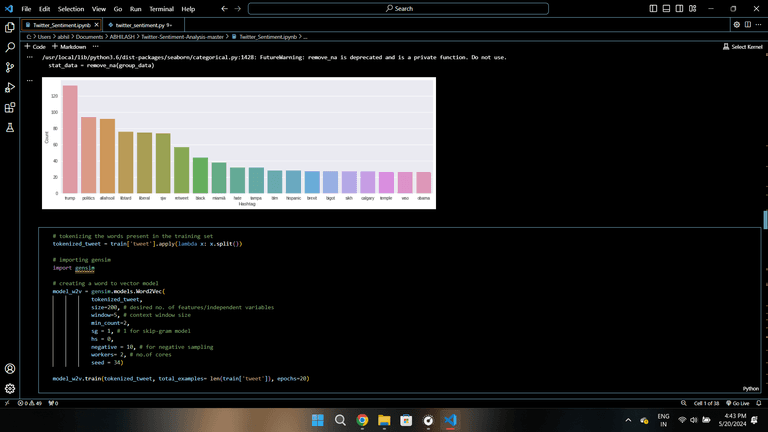Screen dimensions: 768x432
Task: Open the Terminal menu
Action: click(x=161, y=9)
